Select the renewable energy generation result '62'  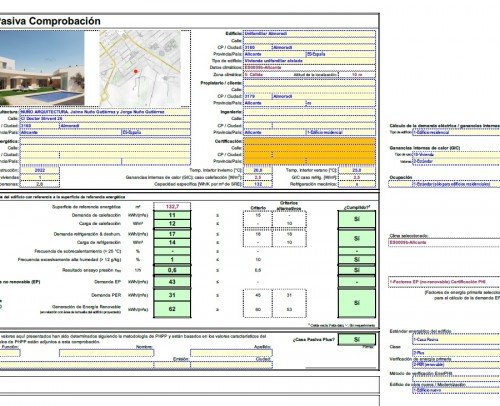point(172,309)
